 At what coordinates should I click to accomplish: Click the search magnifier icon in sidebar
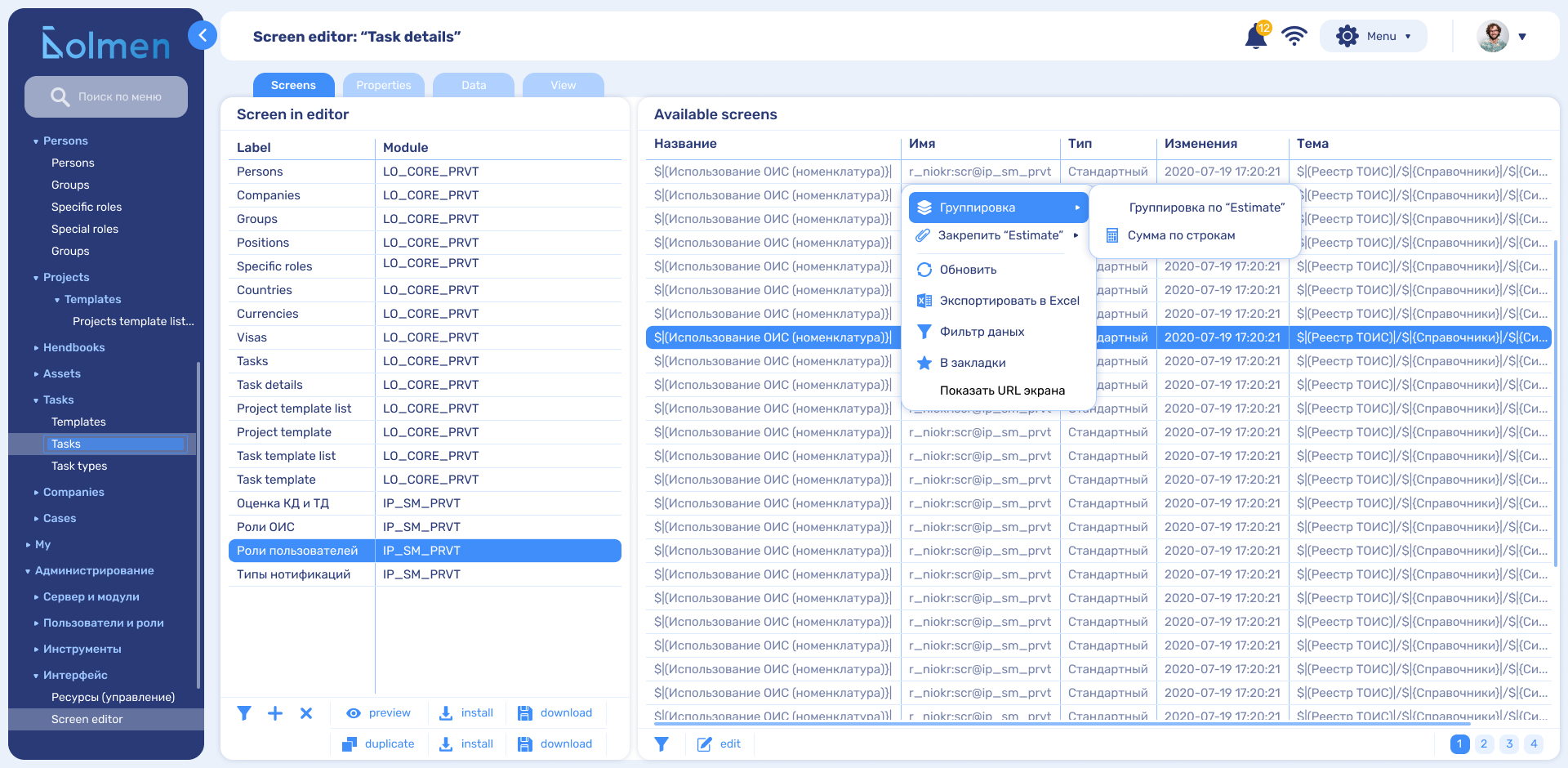coord(60,96)
